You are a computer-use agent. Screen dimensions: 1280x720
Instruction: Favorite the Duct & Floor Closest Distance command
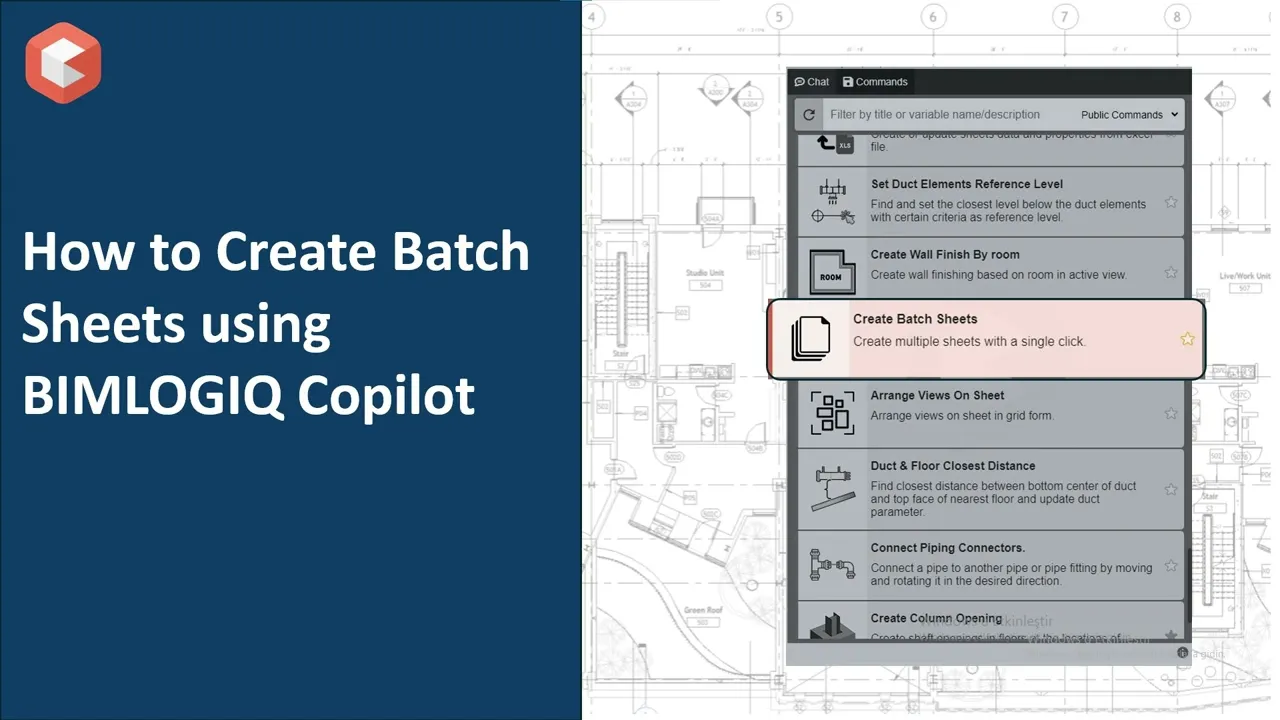click(1171, 489)
